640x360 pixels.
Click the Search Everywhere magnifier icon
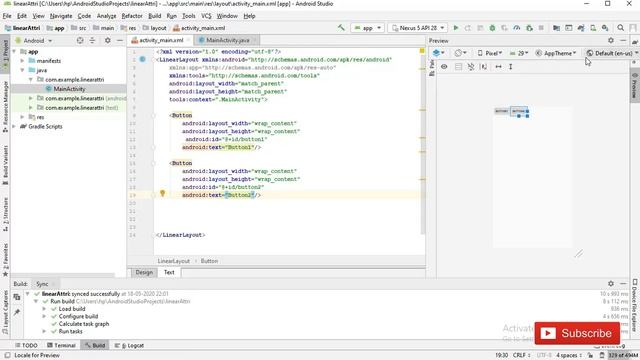click(620, 28)
